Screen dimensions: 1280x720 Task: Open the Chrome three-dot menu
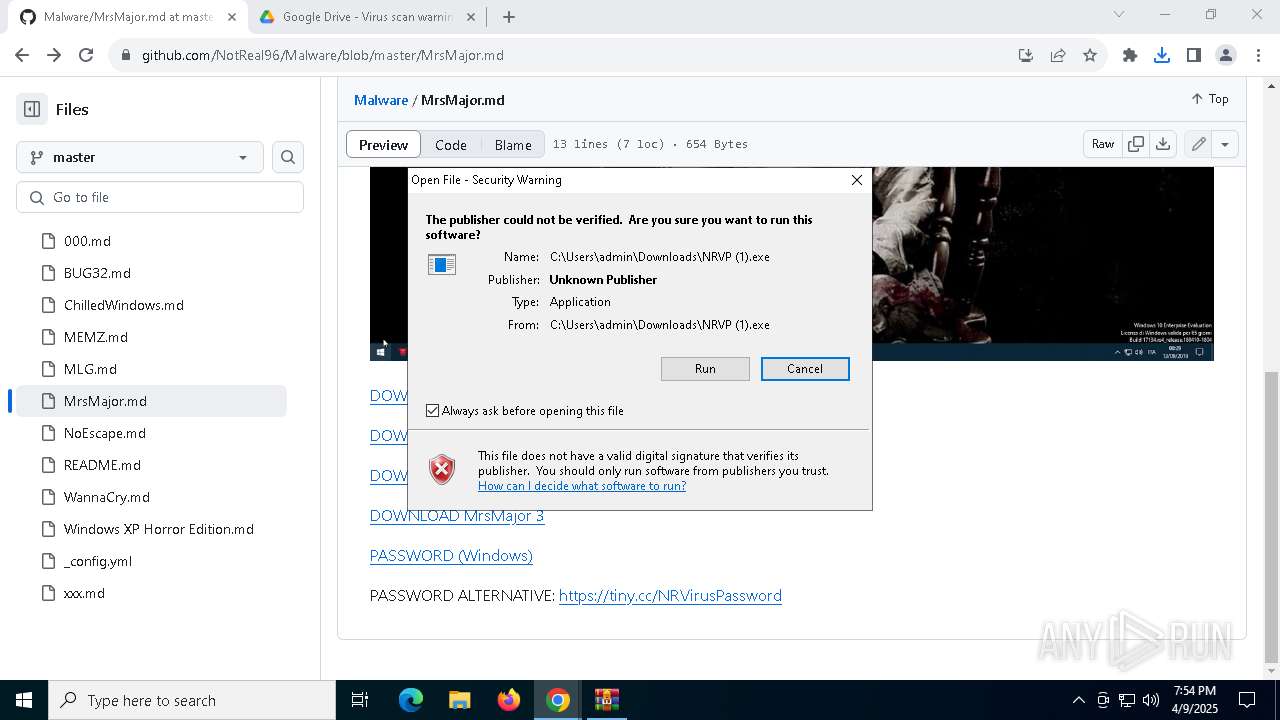click(1257, 56)
